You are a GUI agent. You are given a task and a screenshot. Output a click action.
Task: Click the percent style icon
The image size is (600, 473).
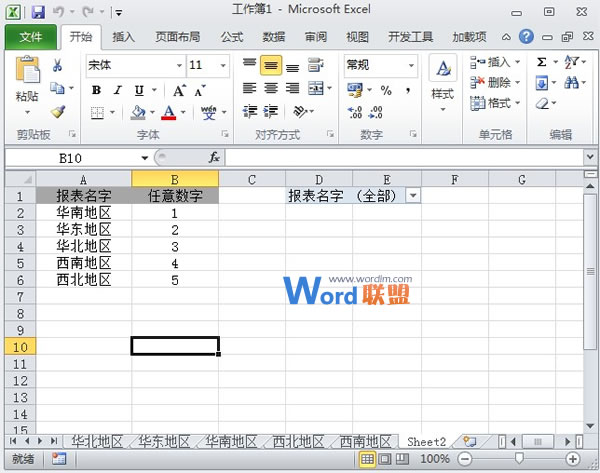[x=385, y=90]
